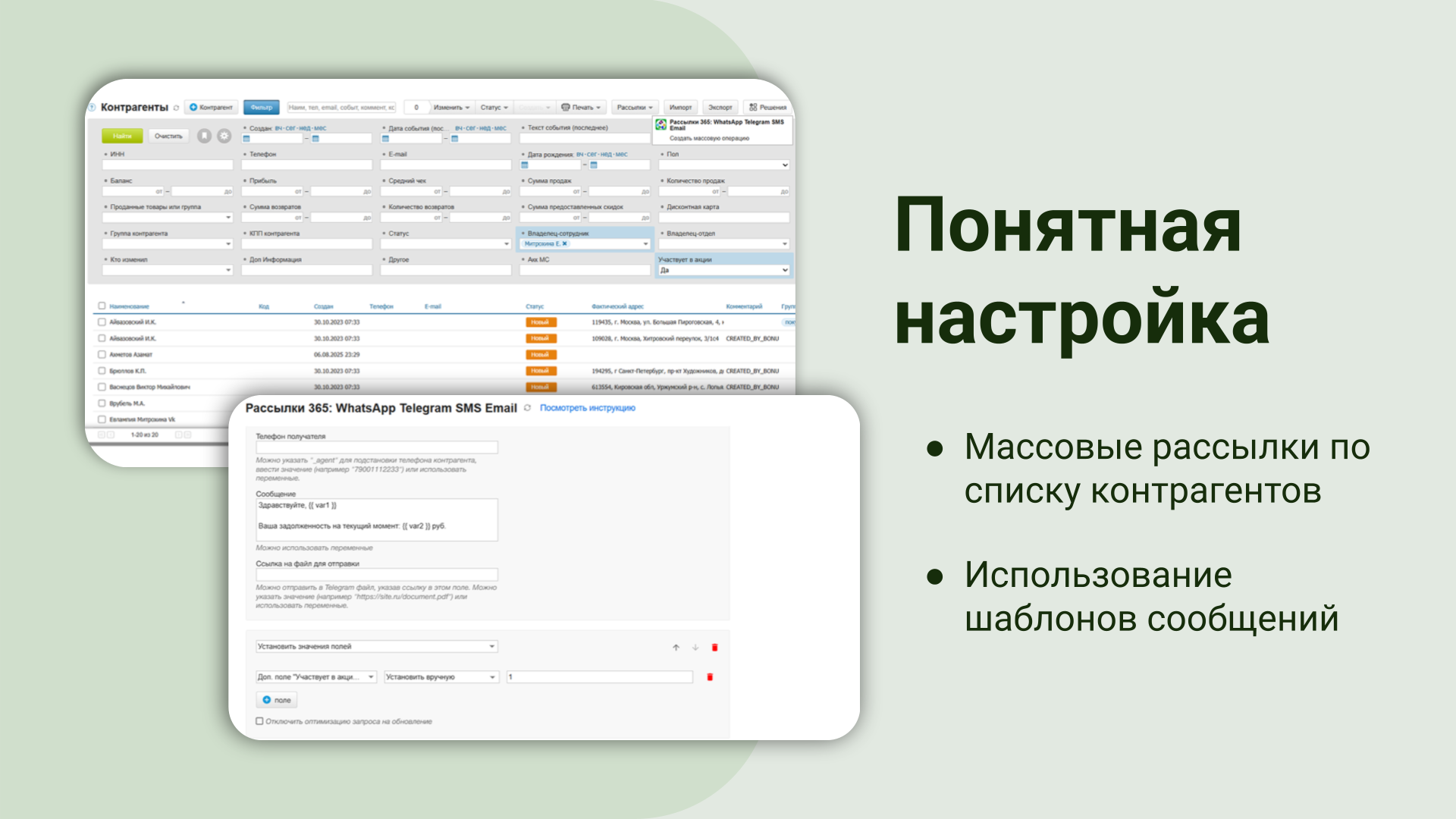
Task: Go to the last page of the pager
Action: pyautogui.click(x=188, y=435)
